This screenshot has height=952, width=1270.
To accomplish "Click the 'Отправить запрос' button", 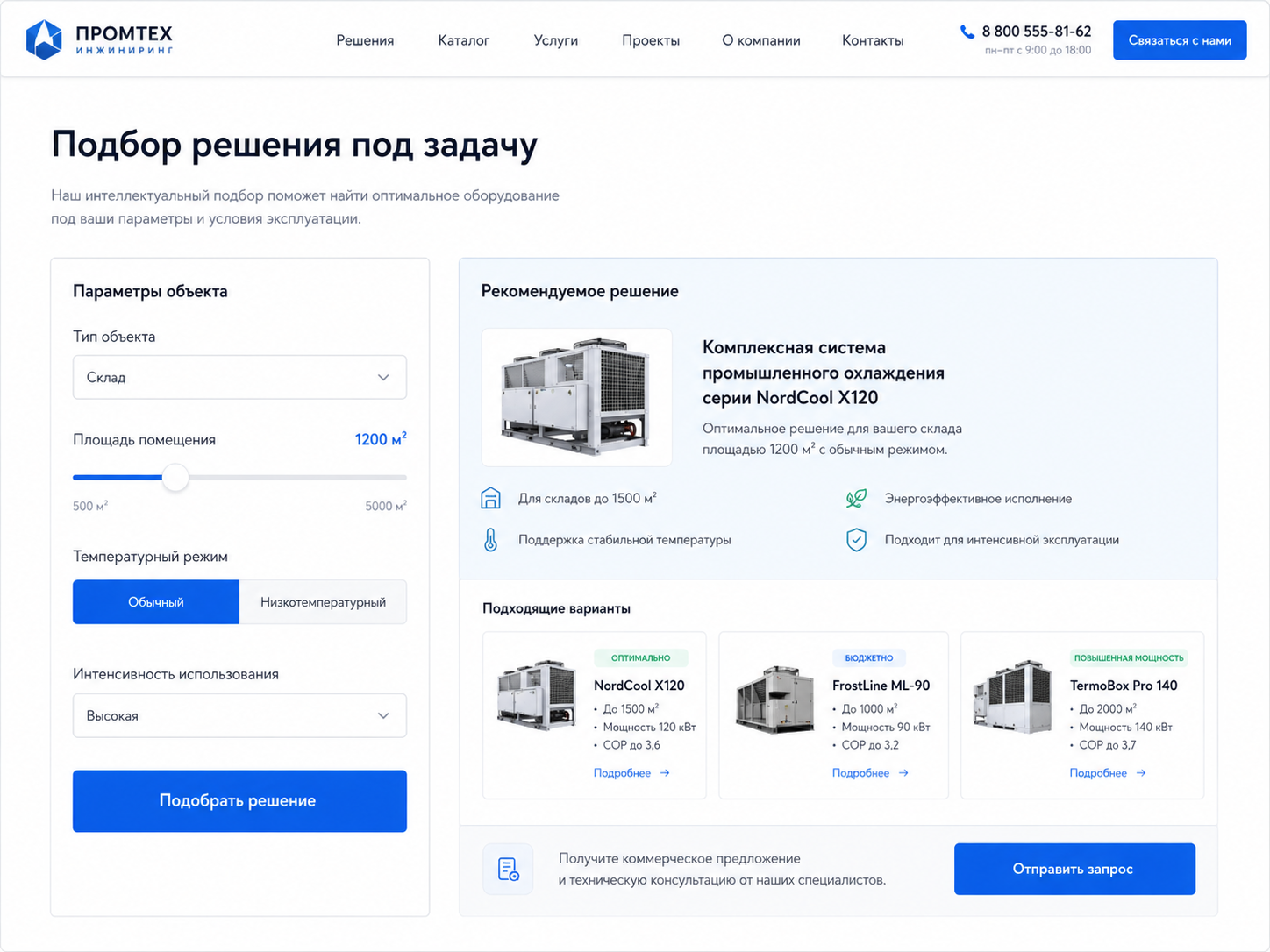I will [x=1074, y=869].
